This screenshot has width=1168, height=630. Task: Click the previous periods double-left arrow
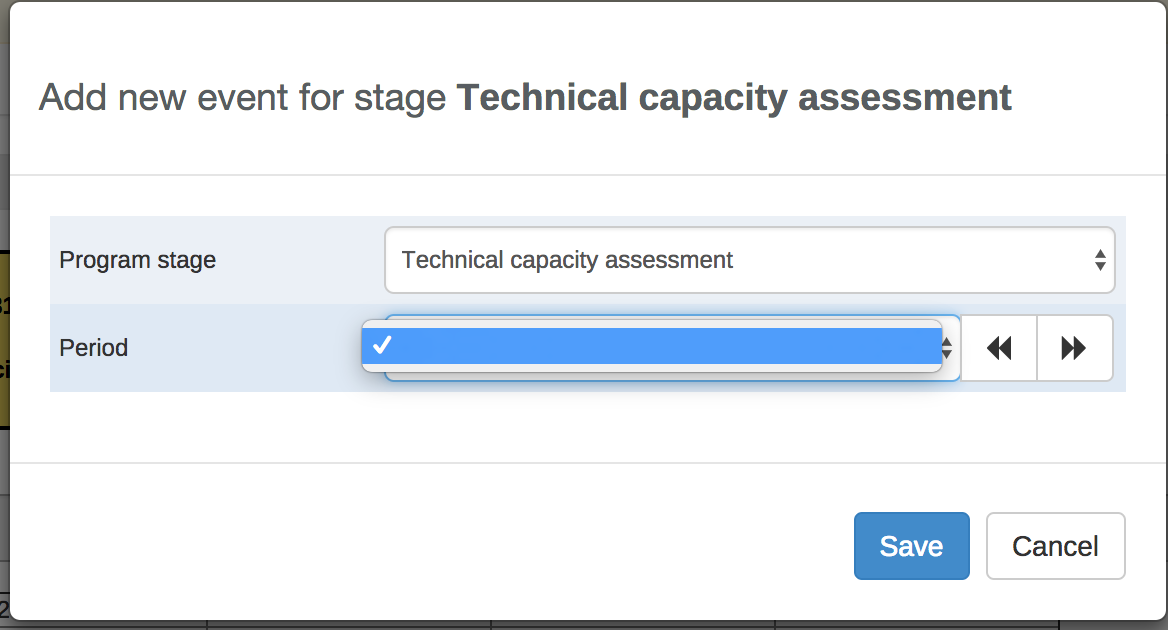pos(999,348)
